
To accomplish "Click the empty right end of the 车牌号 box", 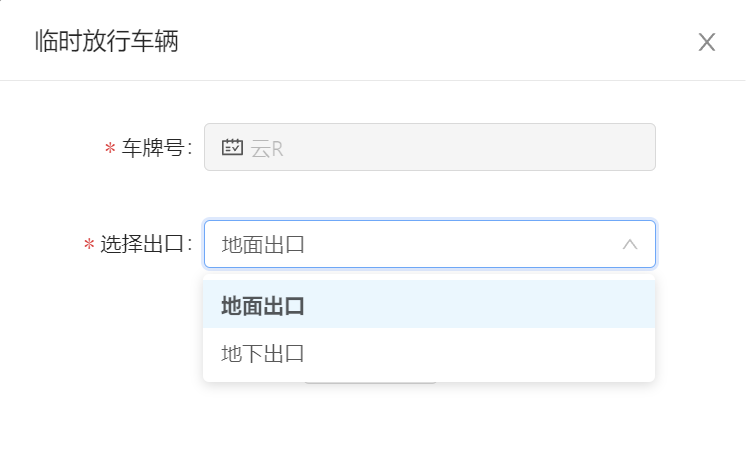I will tap(571, 147).
